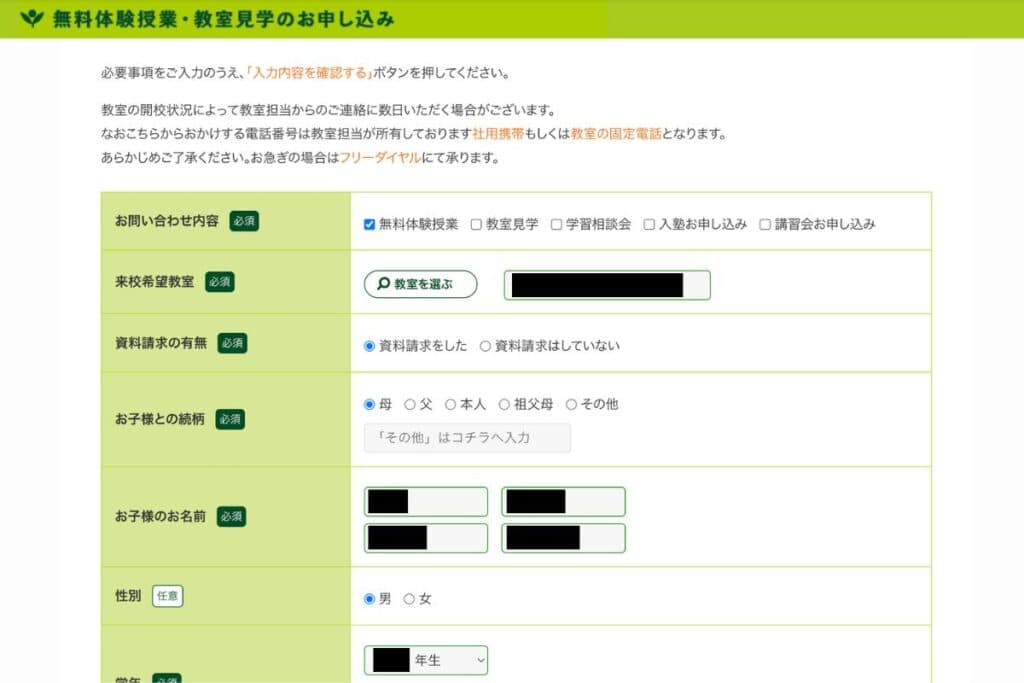Select その他 relationship radio button
This screenshot has height=683, width=1024.
(571, 405)
